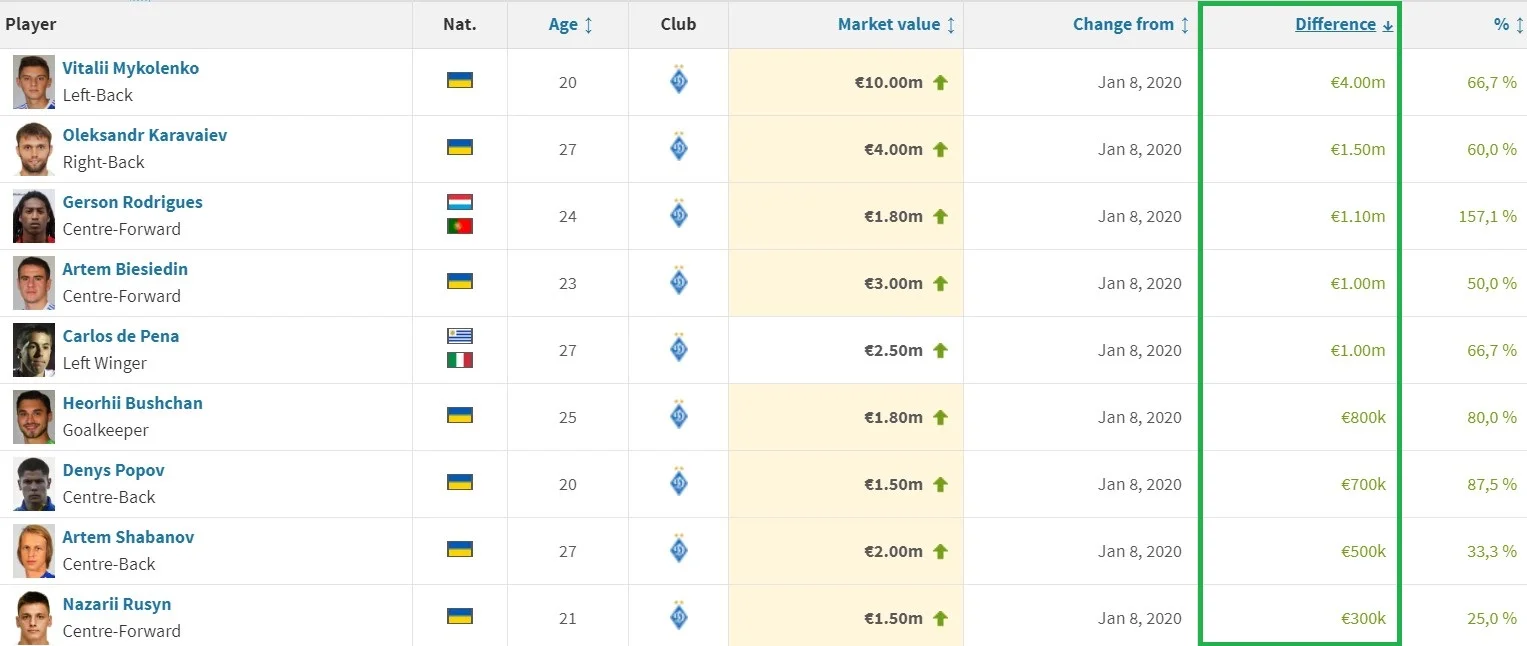Click the club crest in Nazarii Rusyn's row

pos(678,617)
